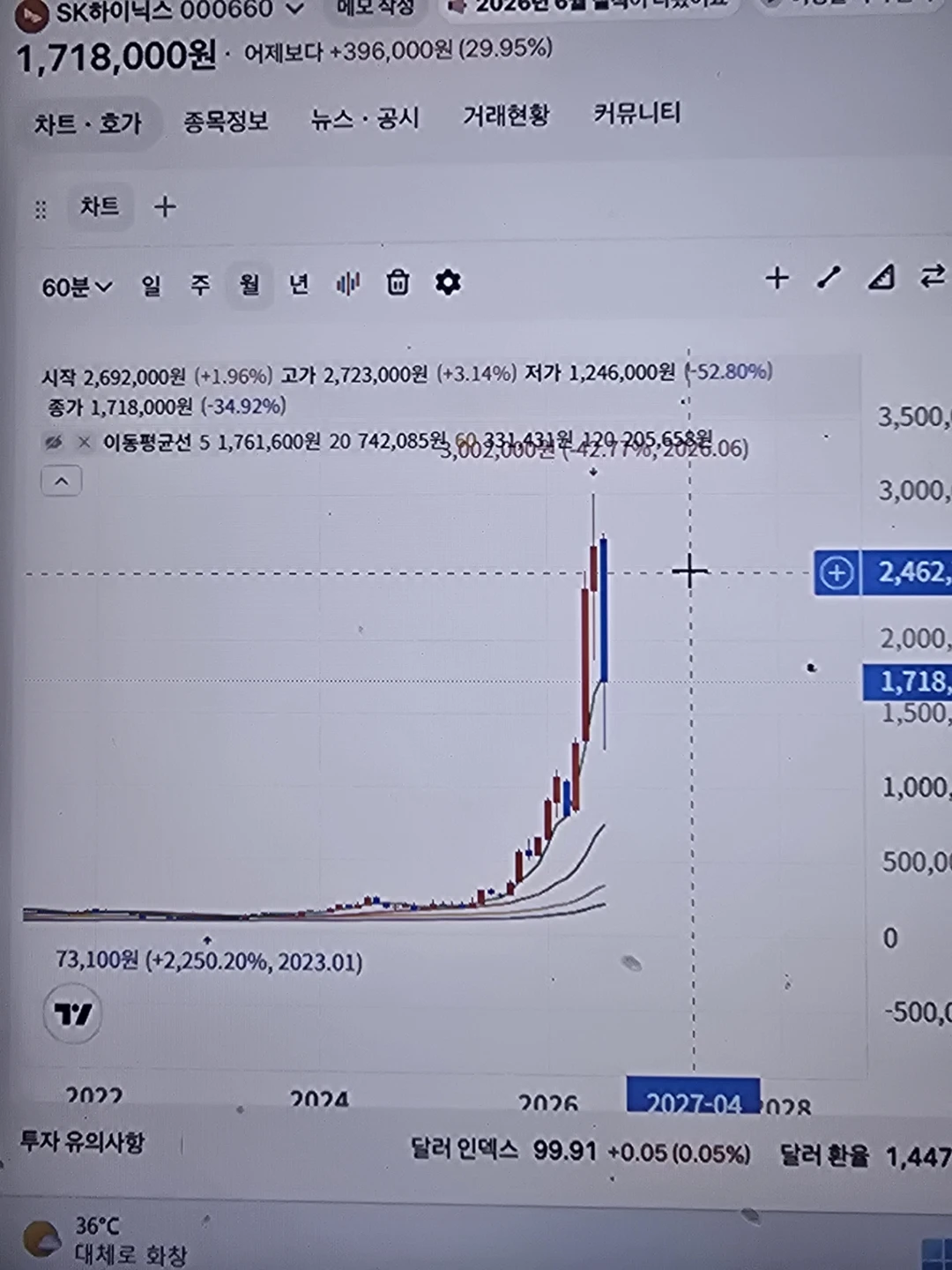Open the SK하이닉스 stock selector dropdown
The image size is (952, 1270).
(x=294, y=9)
